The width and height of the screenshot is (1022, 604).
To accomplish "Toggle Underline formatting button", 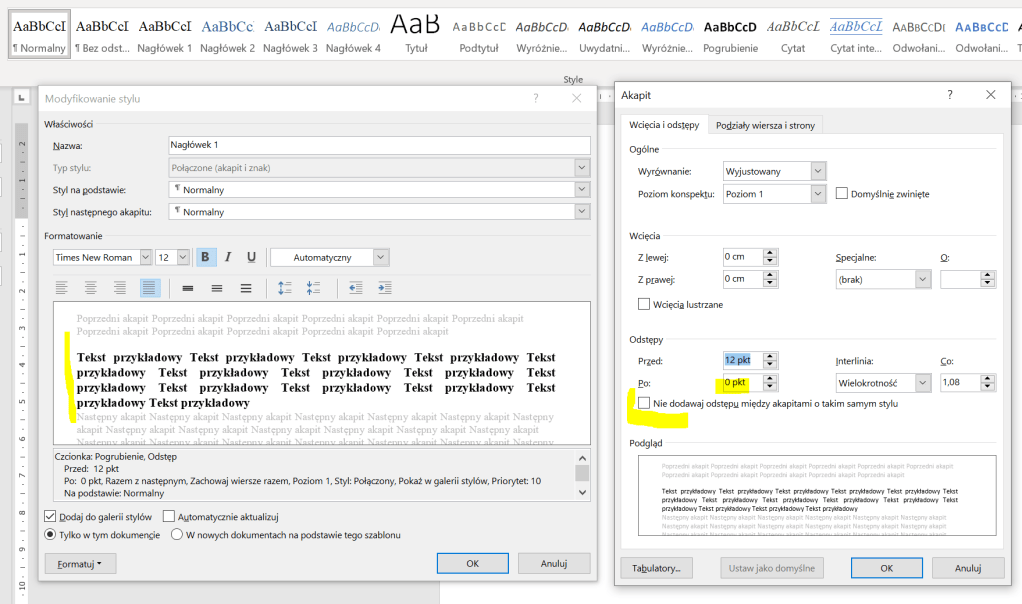I will pos(251,257).
